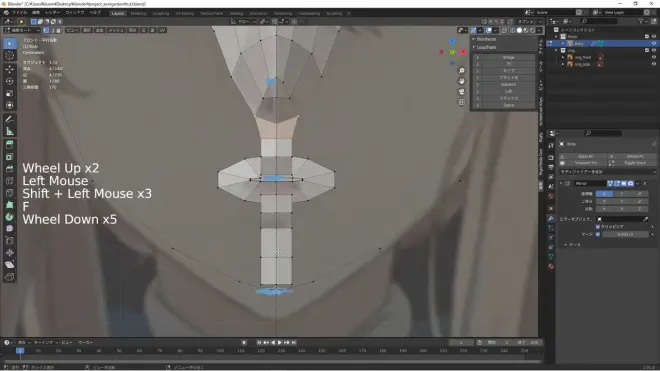Viewport: 660px width, 371px height.
Task: Toggle the Clipping checkbox in Mirror modifier
Action: click(x=598, y=227)
